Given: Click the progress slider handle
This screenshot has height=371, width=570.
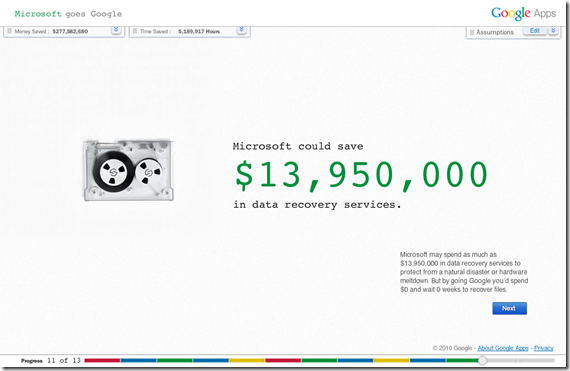Looking at the screenshot, I should pos(482,360).
